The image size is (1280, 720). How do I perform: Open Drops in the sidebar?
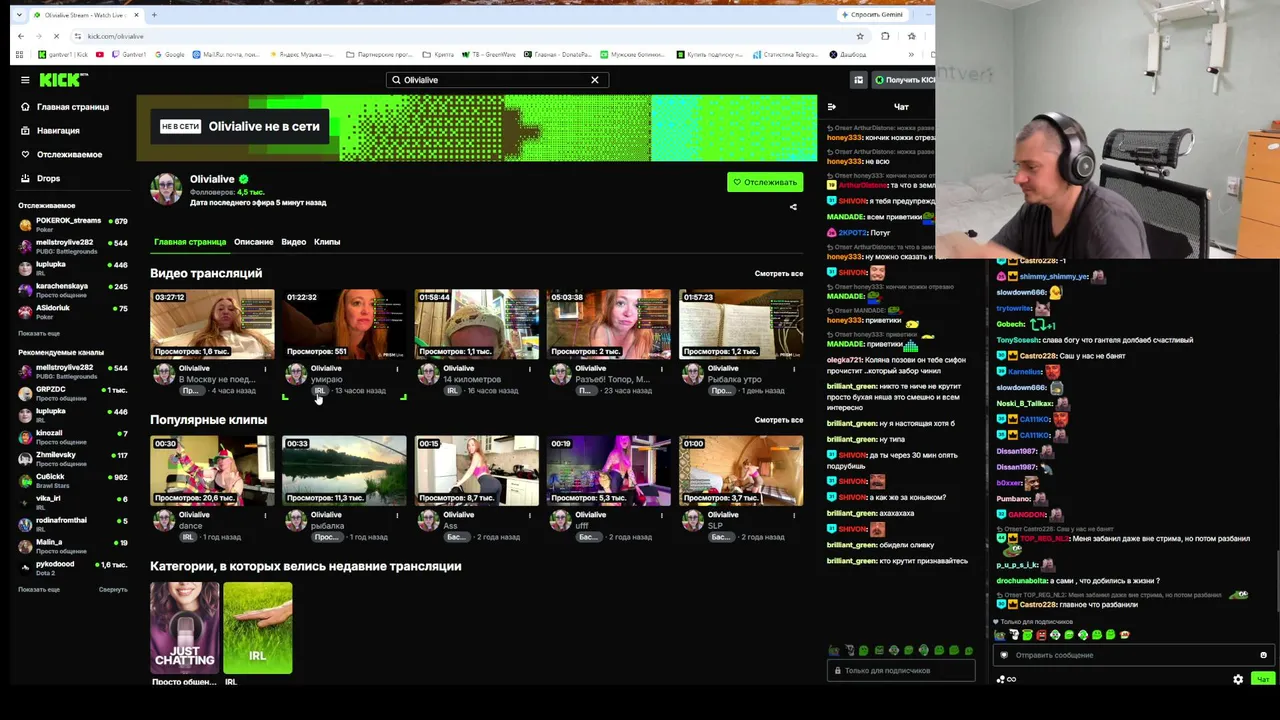41,179
